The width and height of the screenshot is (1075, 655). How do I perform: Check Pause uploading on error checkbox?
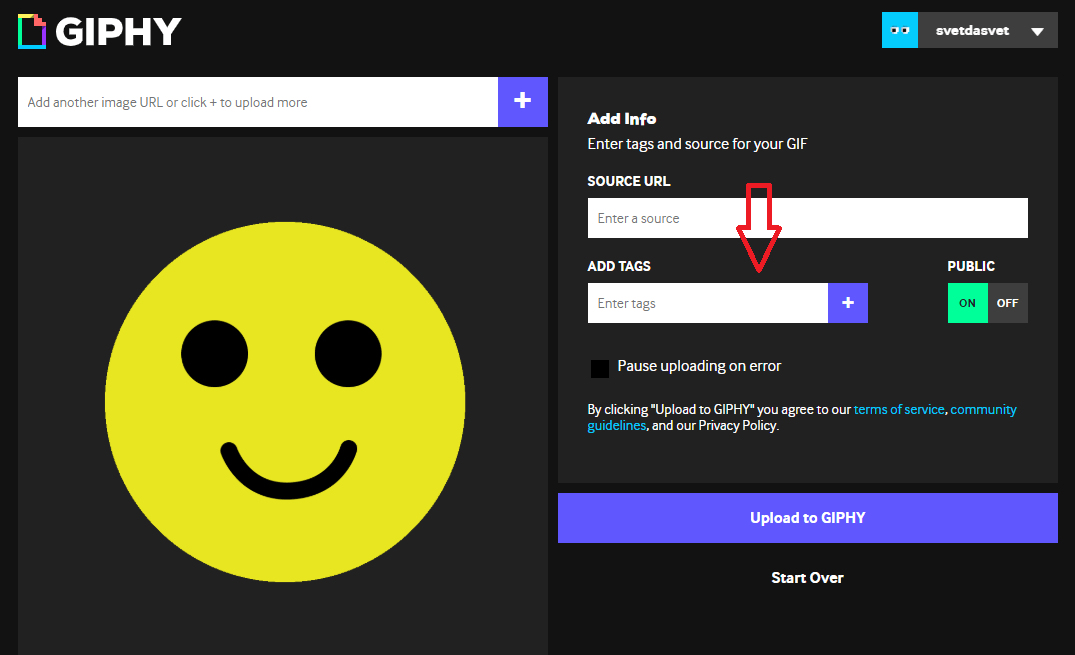point(600,368)
